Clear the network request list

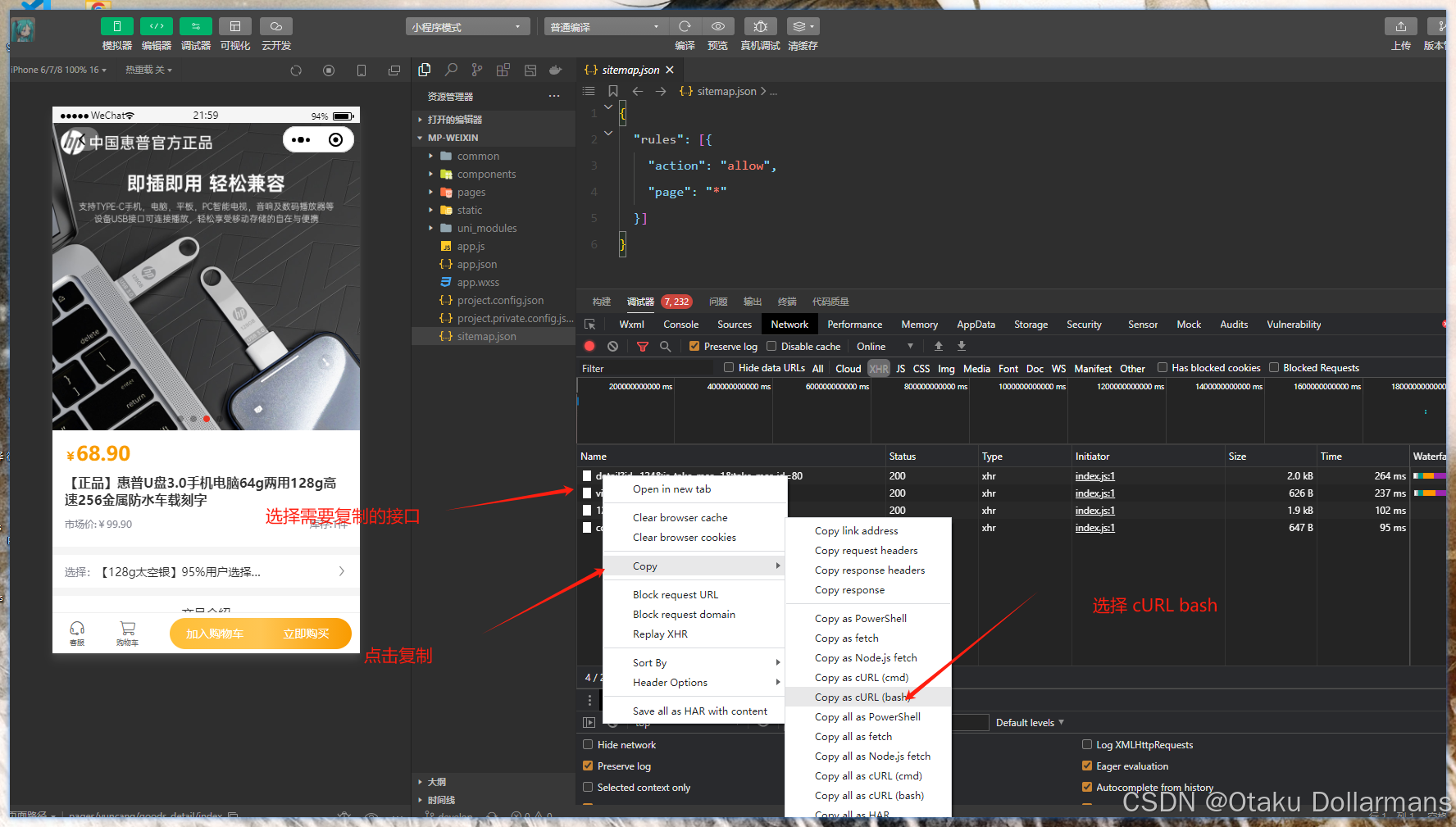(x=612, y=346)
